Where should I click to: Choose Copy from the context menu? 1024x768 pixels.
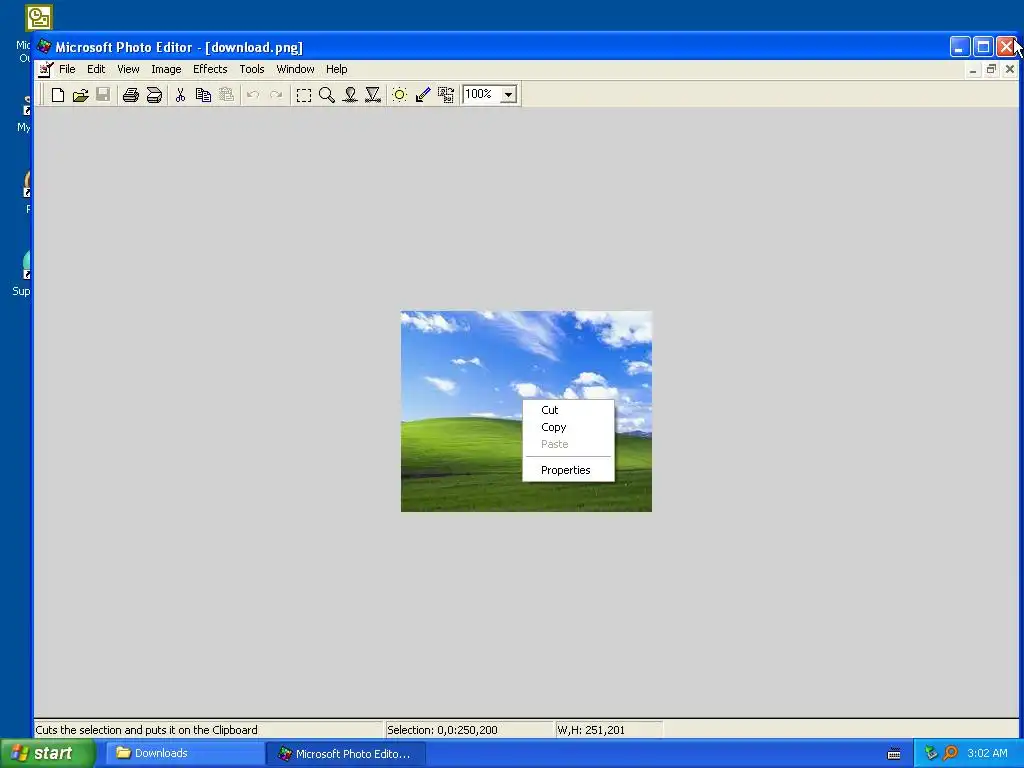point(568,427)
